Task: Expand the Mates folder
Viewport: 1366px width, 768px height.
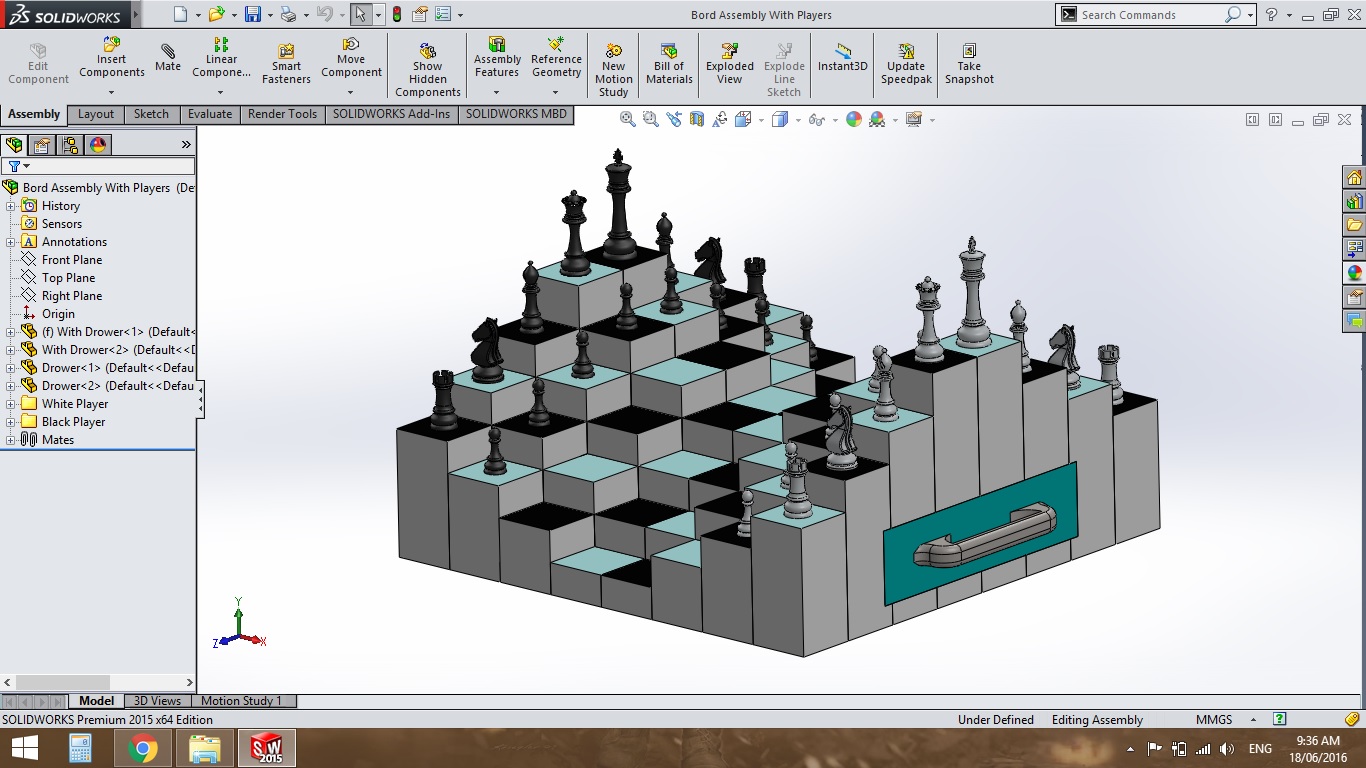Action: [11, 440]
